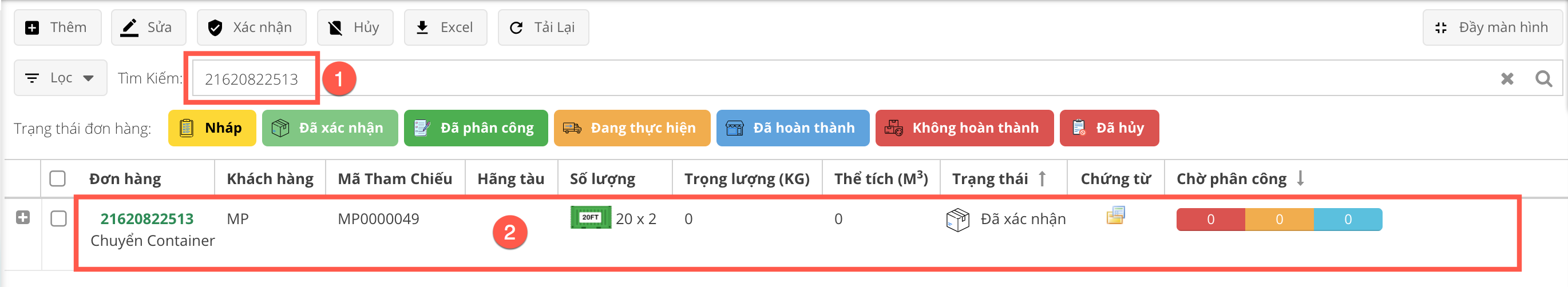Screen dimensions: 1568x287
Task: Click the search magnifier icon
Action: click(x=1543, y=78)
